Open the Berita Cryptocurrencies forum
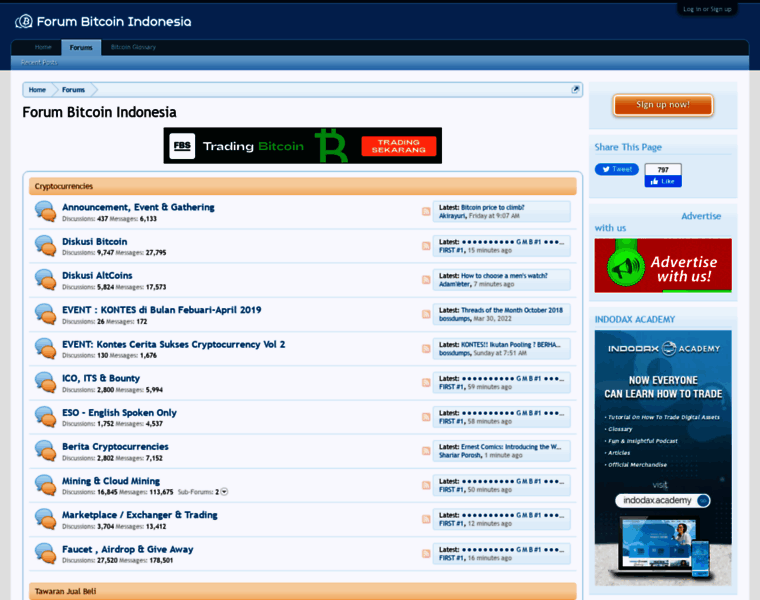This screenshot has height=600, width=760. [x=115, y=446]
